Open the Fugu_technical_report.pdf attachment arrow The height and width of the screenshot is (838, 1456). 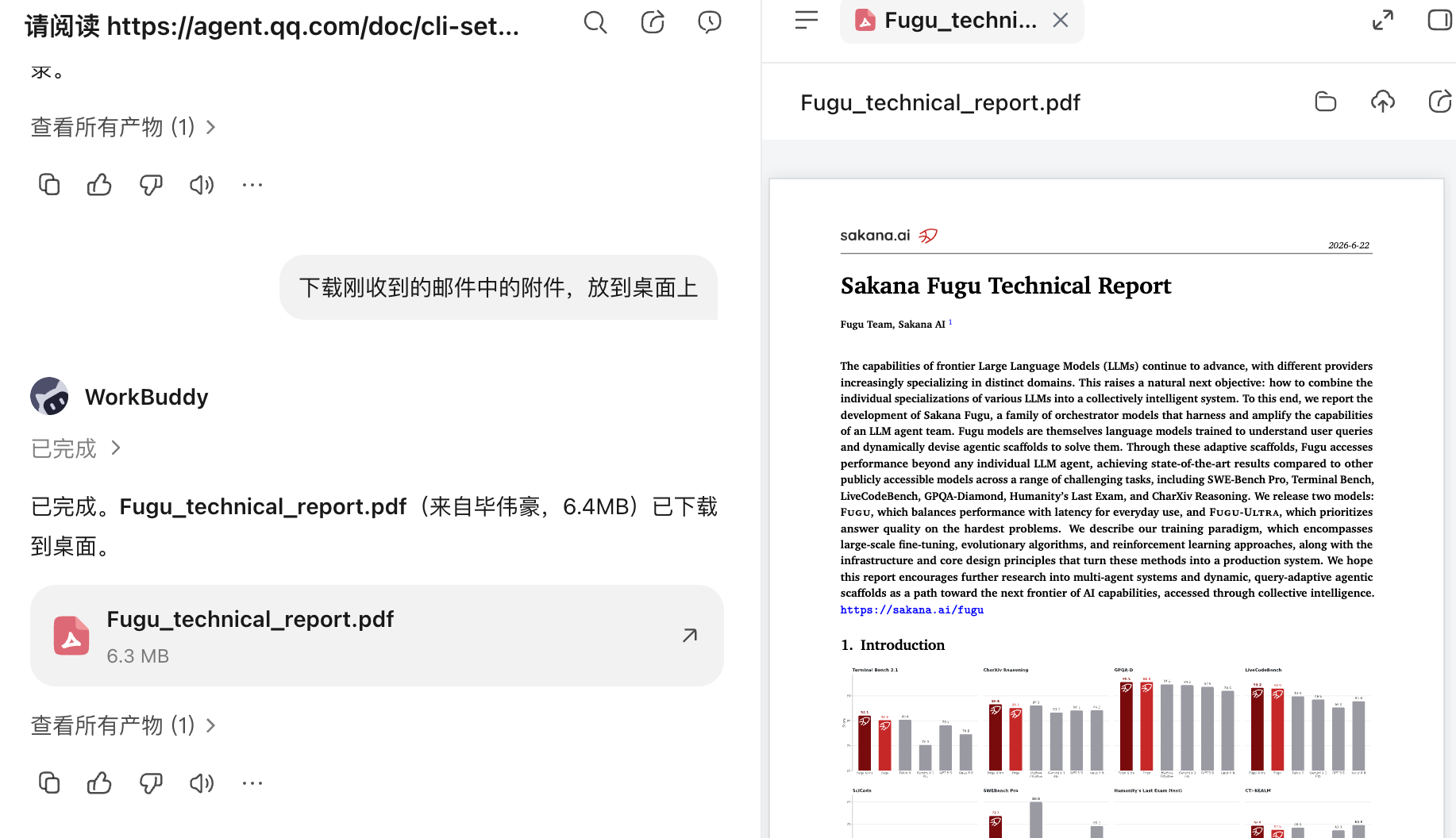coord(690,635)
